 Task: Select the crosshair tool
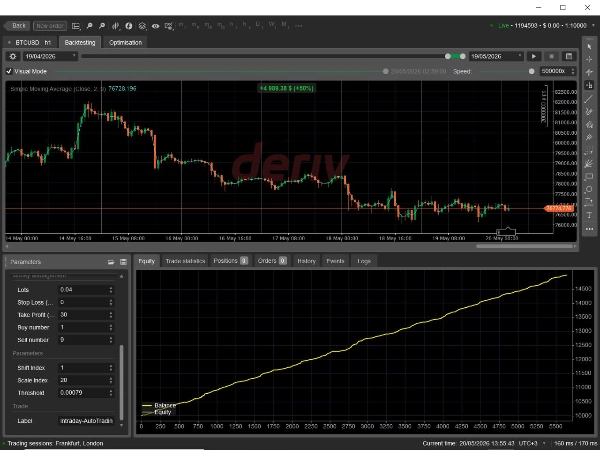[x=589, y=59]
